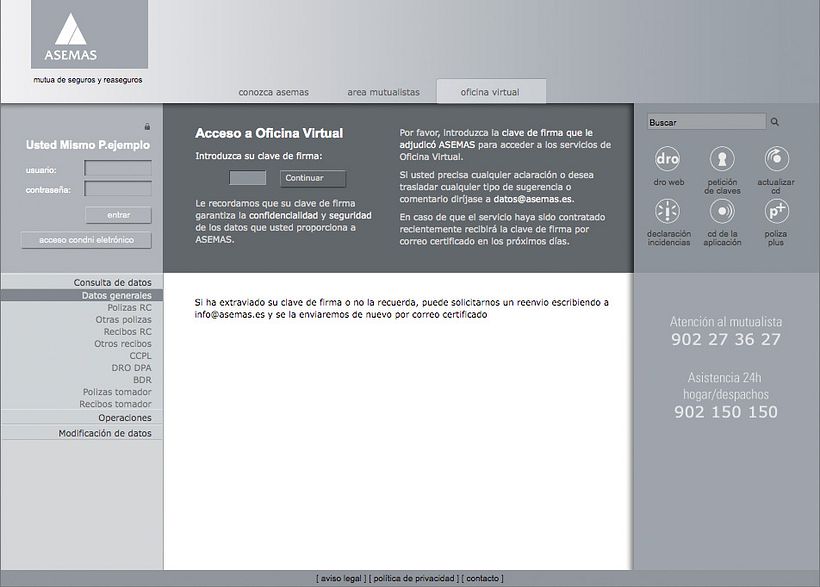Open the BDR sidebar entry
The image size is (820, 587).
click(x=142, y=380)
